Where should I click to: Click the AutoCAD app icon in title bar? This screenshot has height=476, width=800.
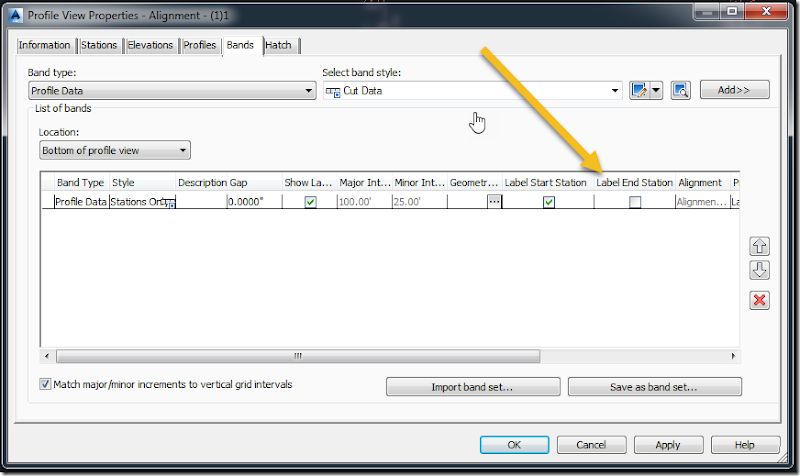pos(16,15)
